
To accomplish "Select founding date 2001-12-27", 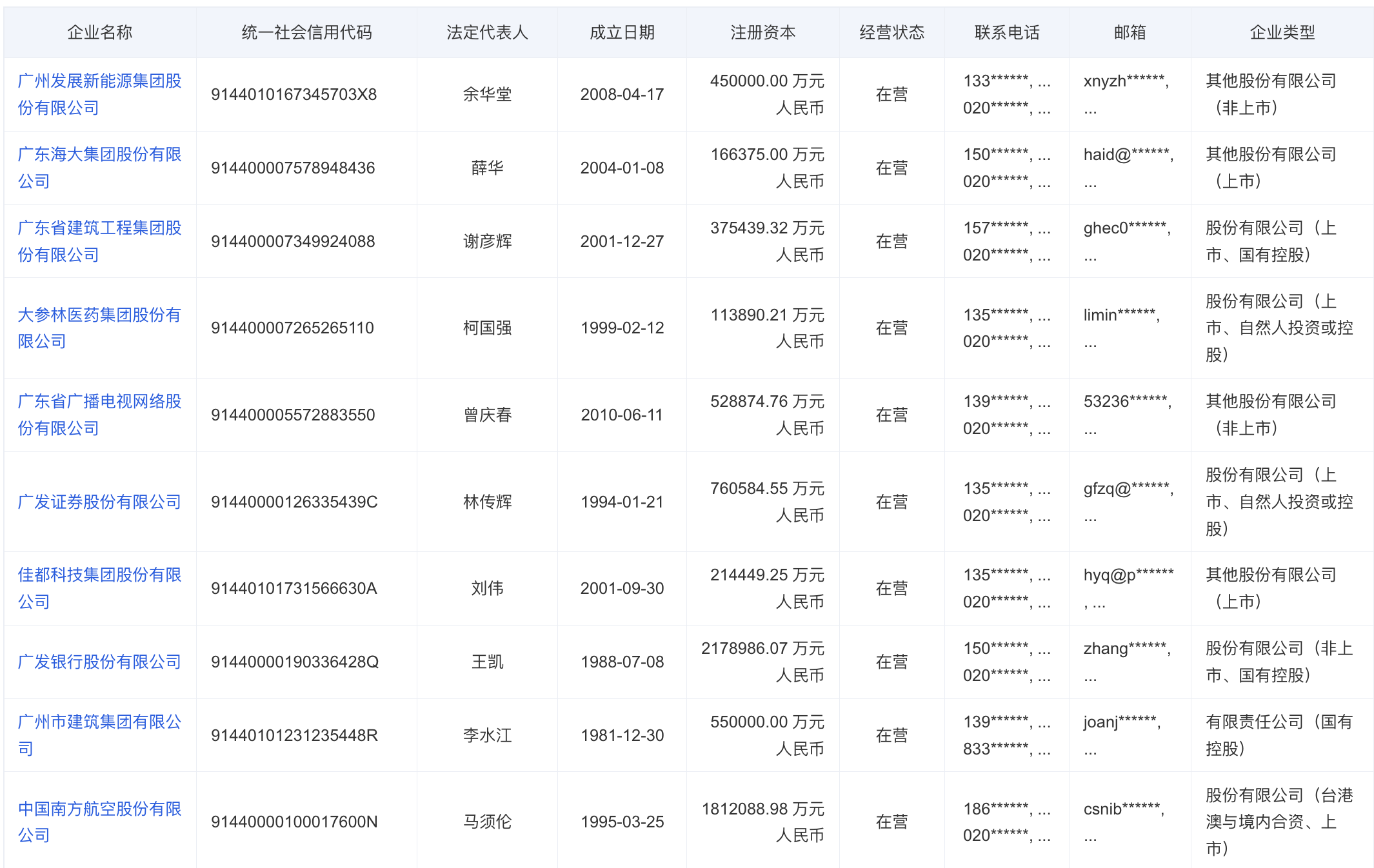I will 622,241.
